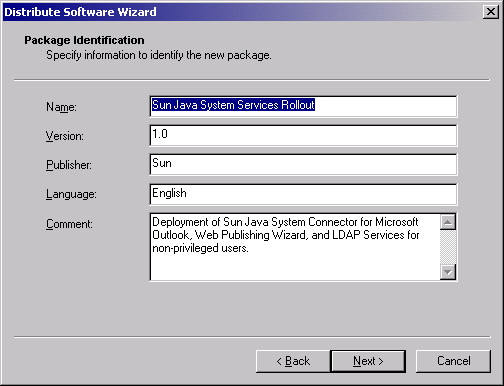Click the Comment scrollbar down arrow
The image size is (504, 386).
(x=448, y=272)
